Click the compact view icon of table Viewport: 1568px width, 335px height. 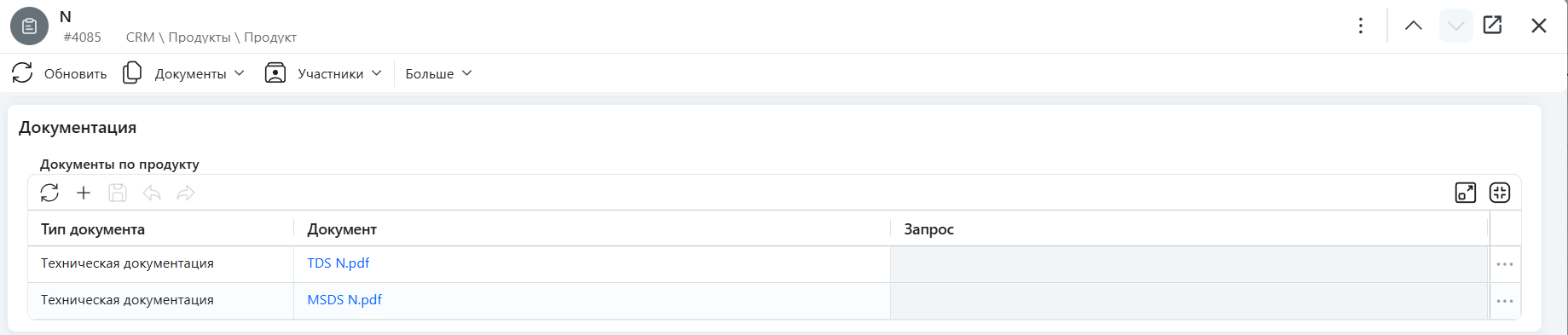coord(1500,193)
